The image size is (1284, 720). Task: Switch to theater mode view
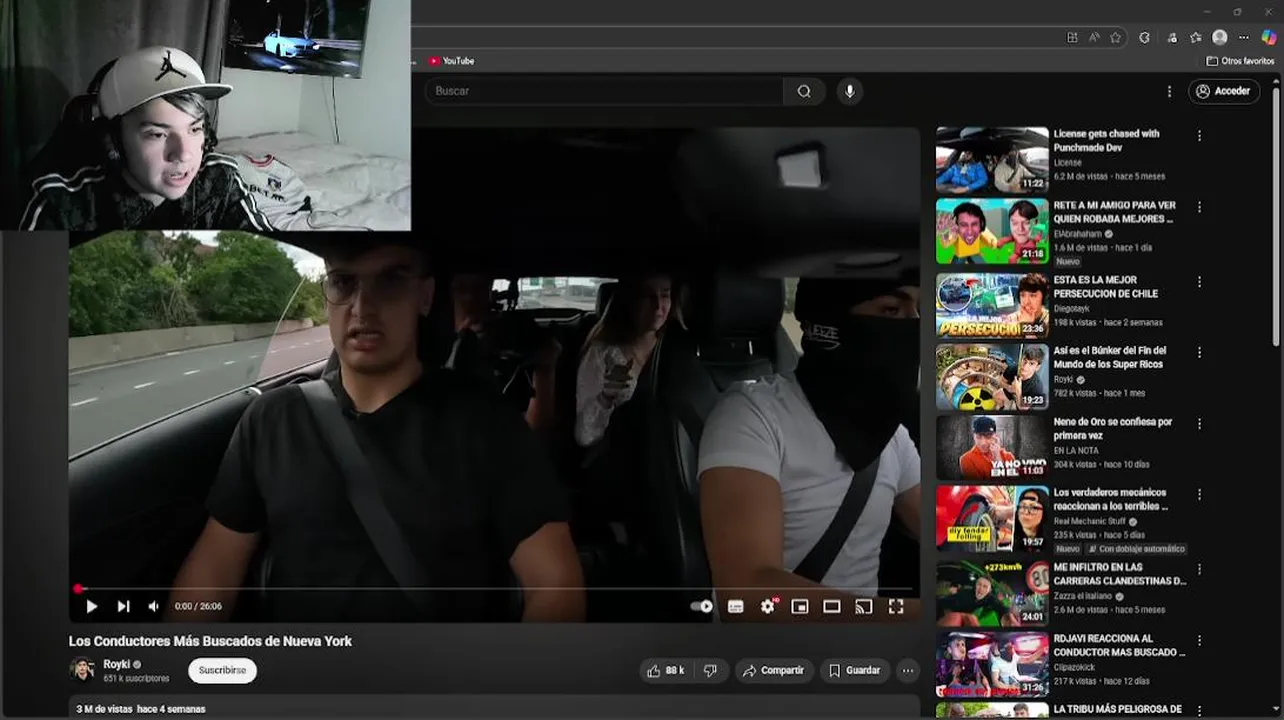[x=832, y=606]
